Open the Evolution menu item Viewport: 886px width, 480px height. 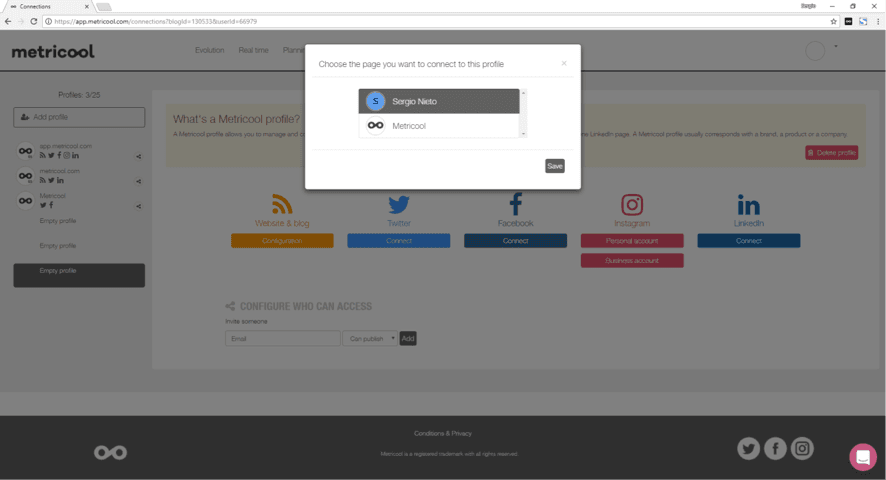tap(210, 50)
